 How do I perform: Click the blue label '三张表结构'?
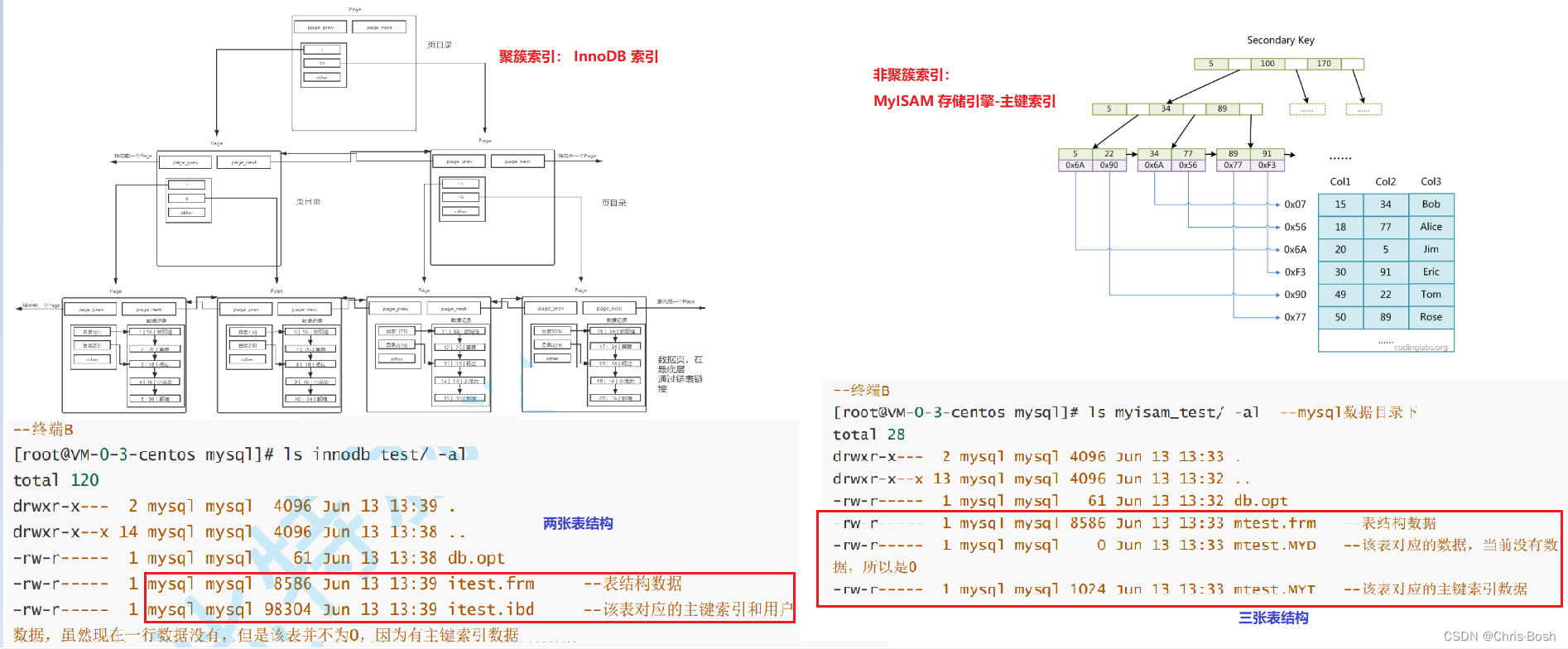coord(1273,618)
